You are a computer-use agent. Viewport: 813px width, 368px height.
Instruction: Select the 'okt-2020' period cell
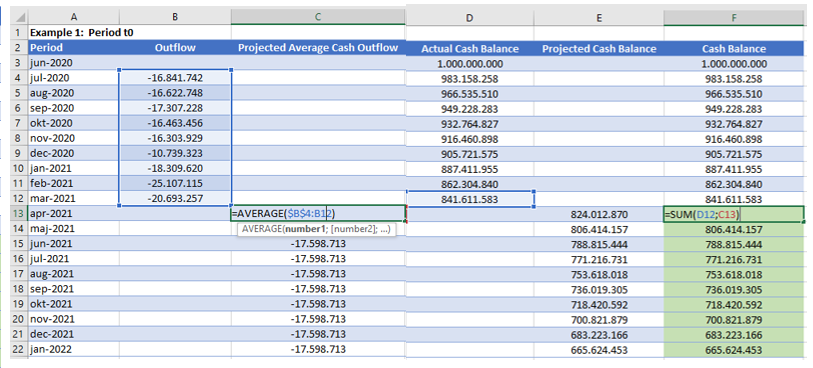tap(74, 123)
